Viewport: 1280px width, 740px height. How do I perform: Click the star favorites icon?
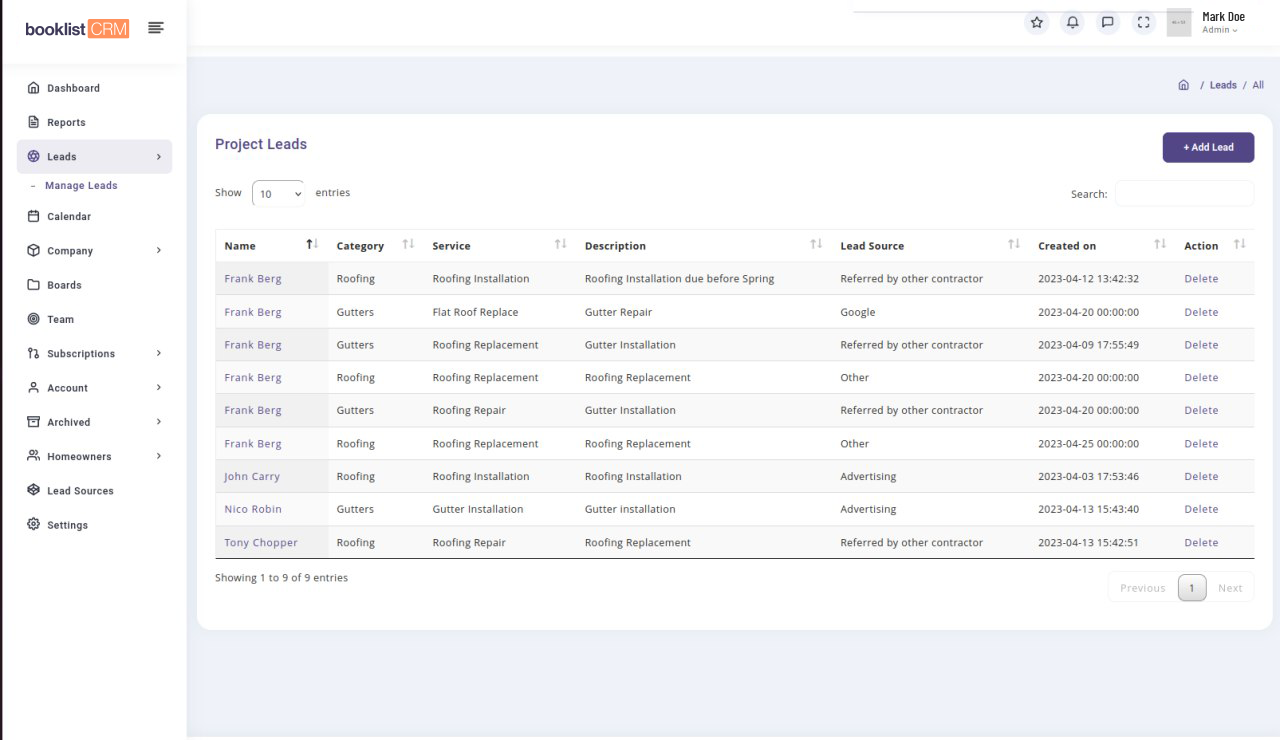(1037, 22)
